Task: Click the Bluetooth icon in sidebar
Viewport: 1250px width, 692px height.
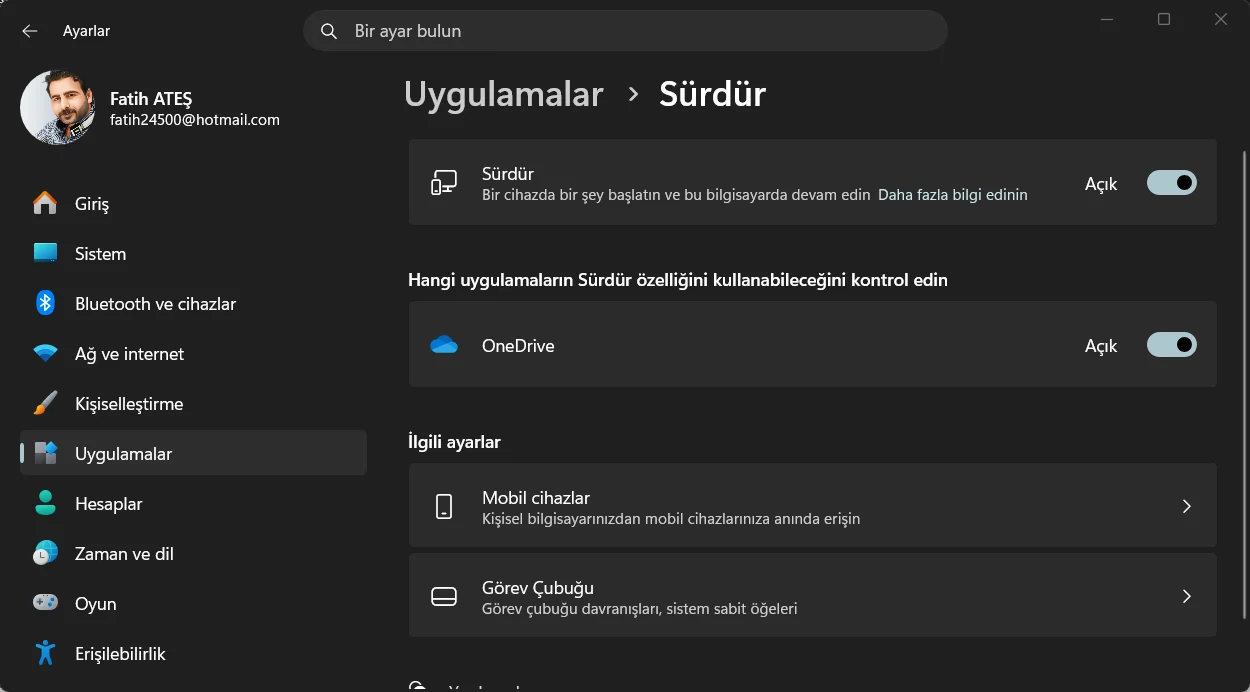Action: [45, 303]
